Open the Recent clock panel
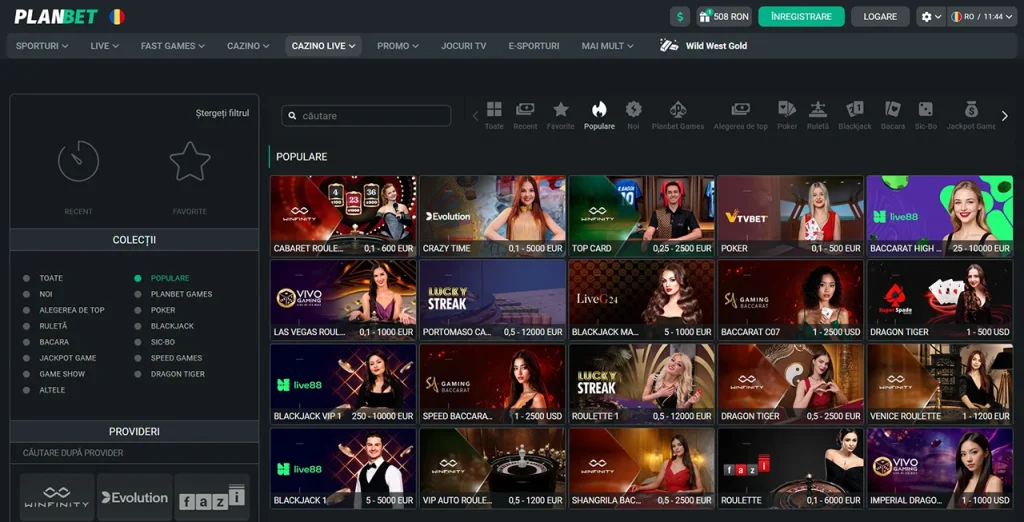The image size is (1024, 522). coord(78,177)
